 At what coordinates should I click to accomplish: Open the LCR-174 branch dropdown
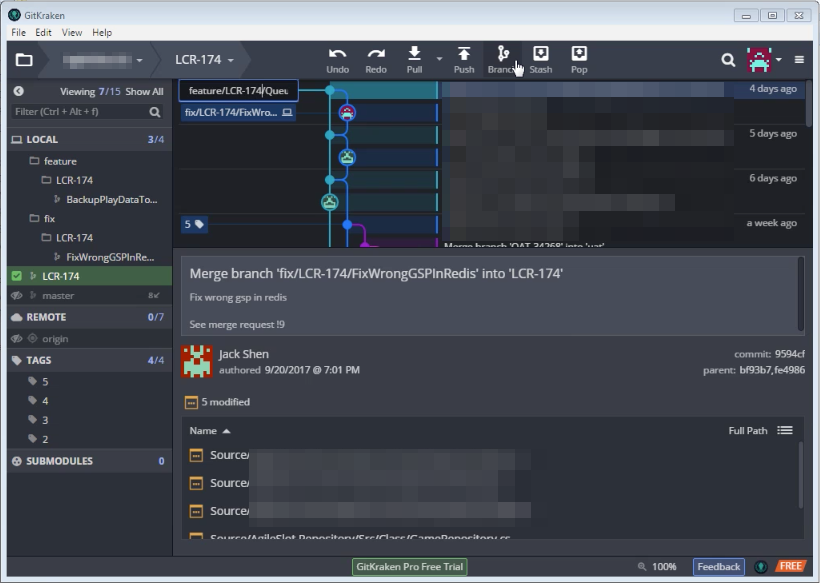point(204,60)
